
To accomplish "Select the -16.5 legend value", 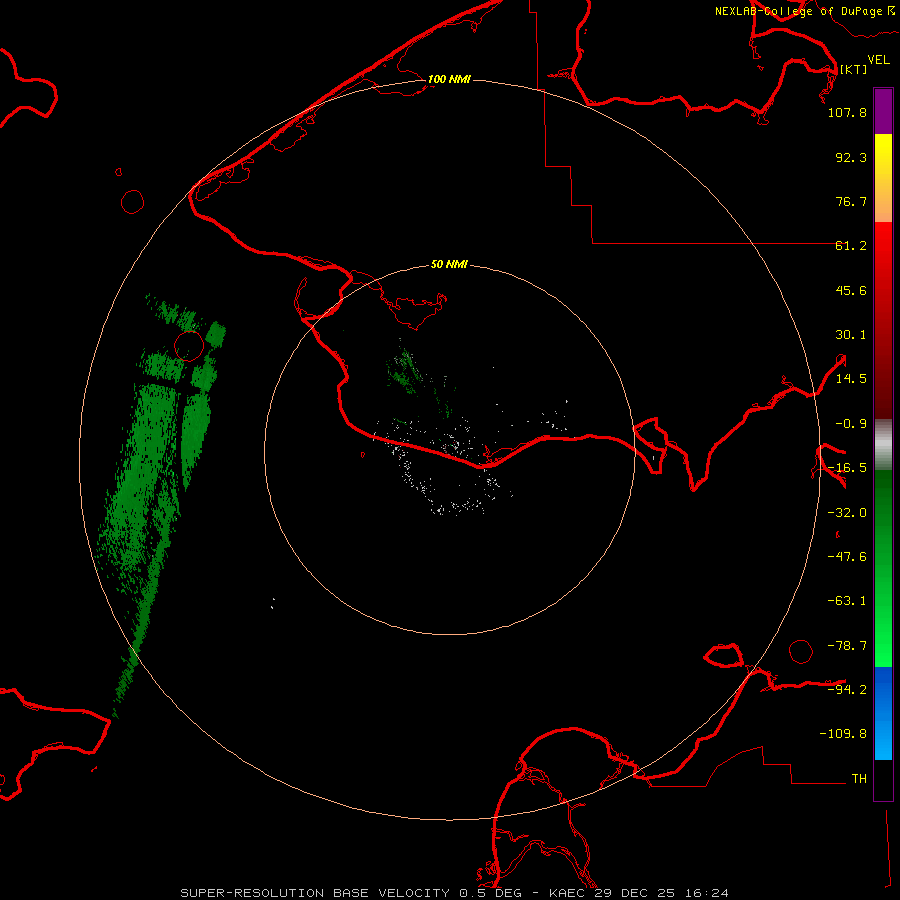I will [x=847, y=468].
